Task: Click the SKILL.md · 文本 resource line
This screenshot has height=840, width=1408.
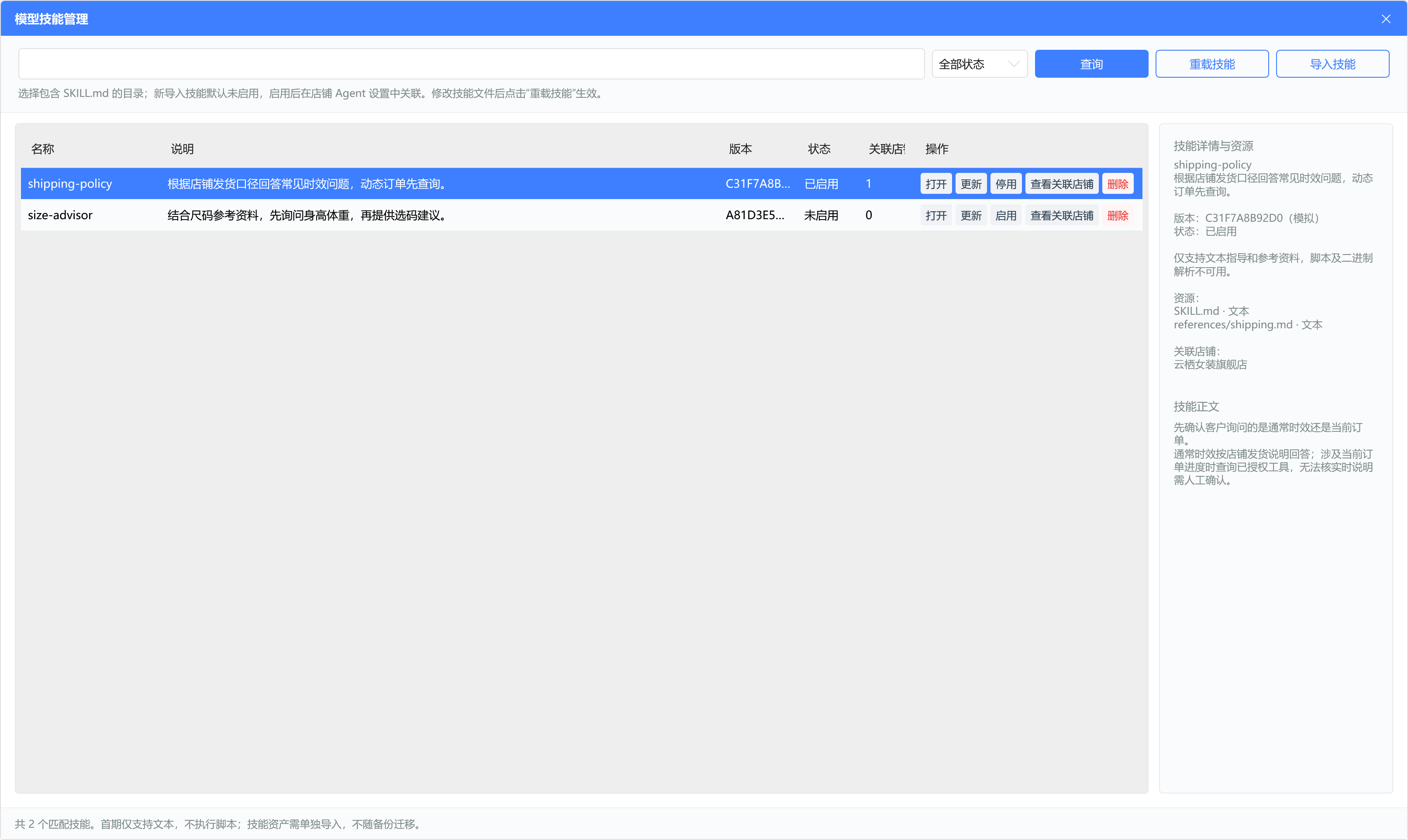Action: click(1211, 311)
